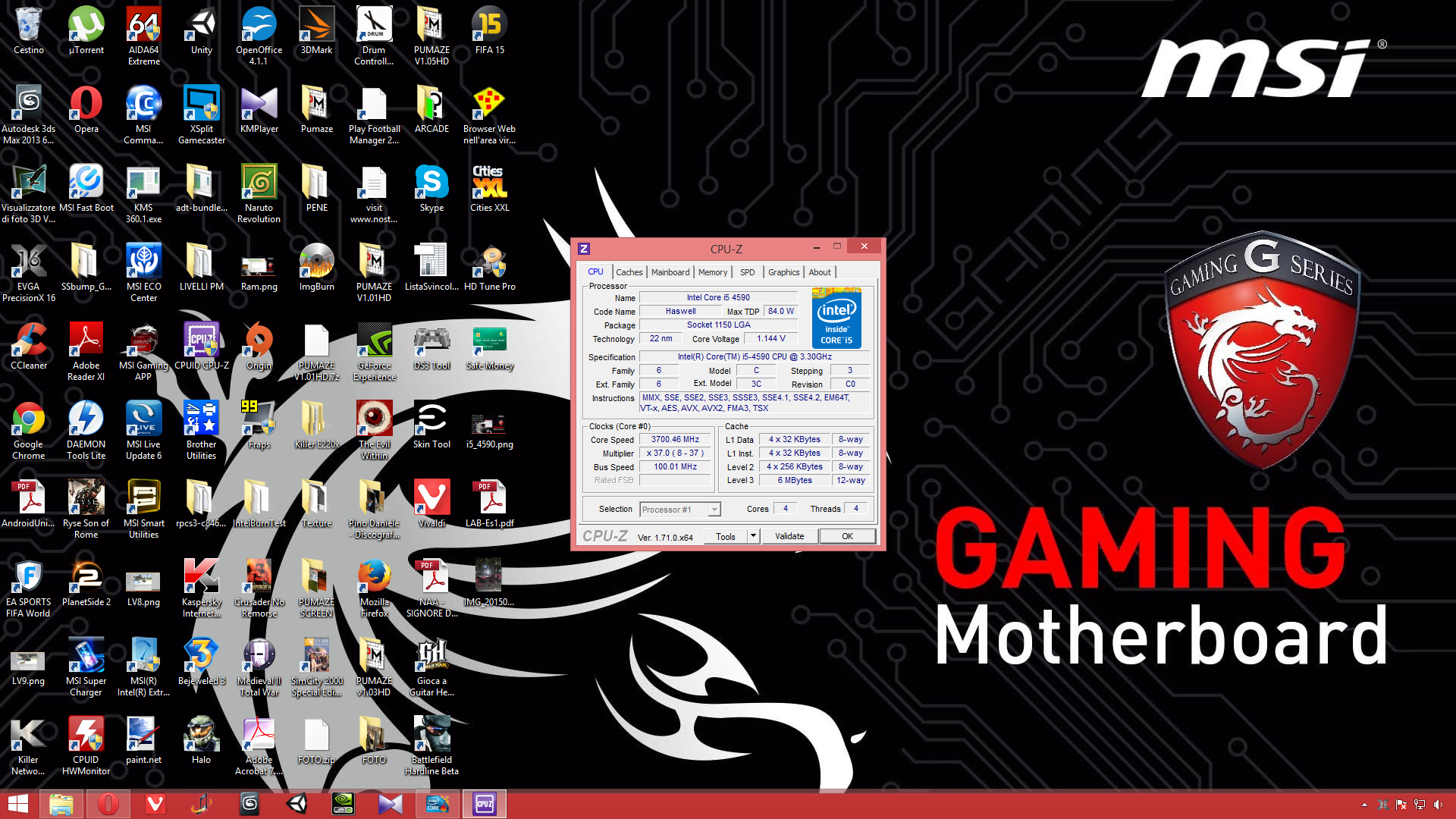Show hidden system tray icons
Image resolution: width=1456 pixels, height=819 pixels.
coord(1364,805)
